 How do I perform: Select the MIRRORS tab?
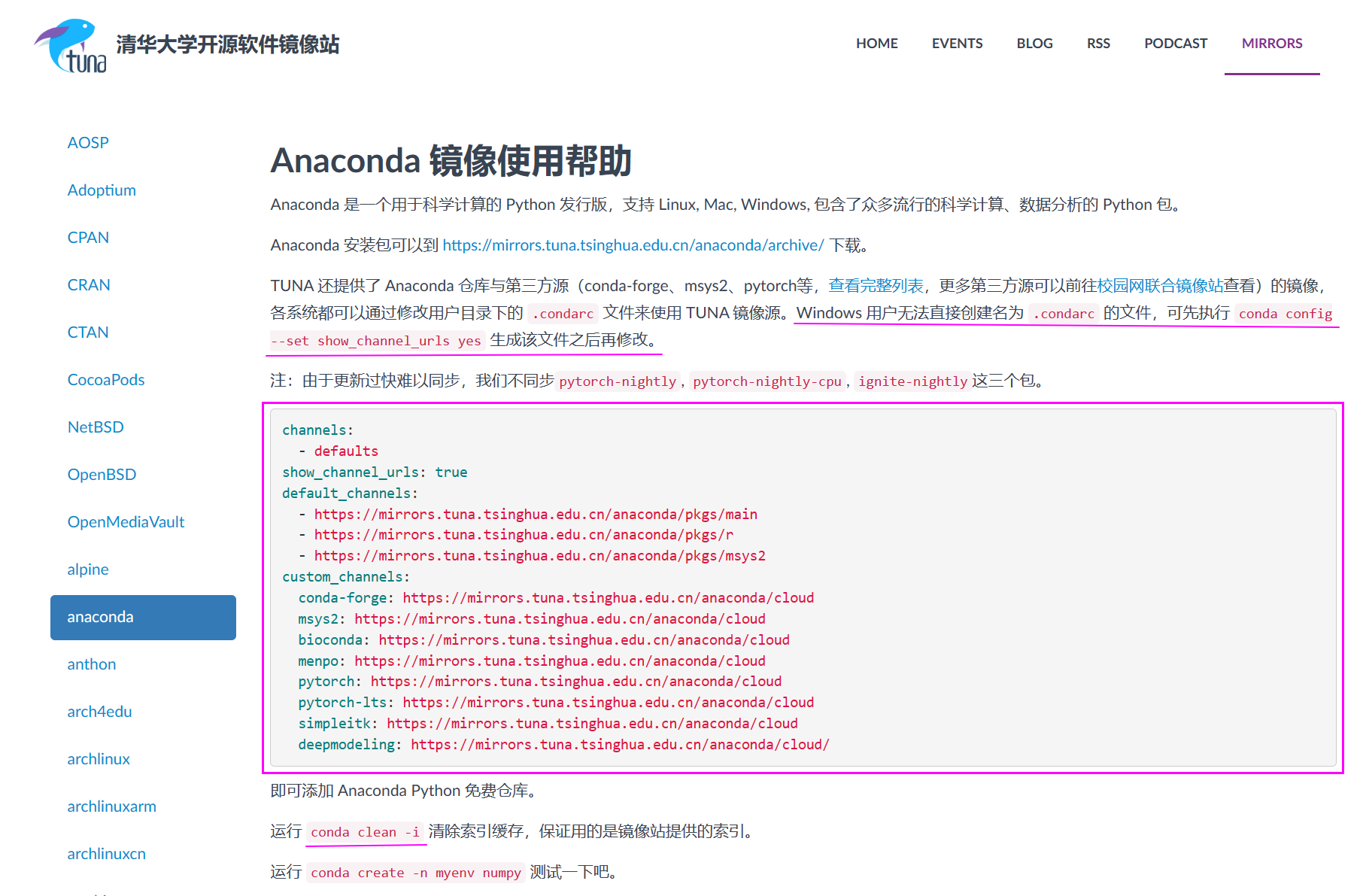1272,44
